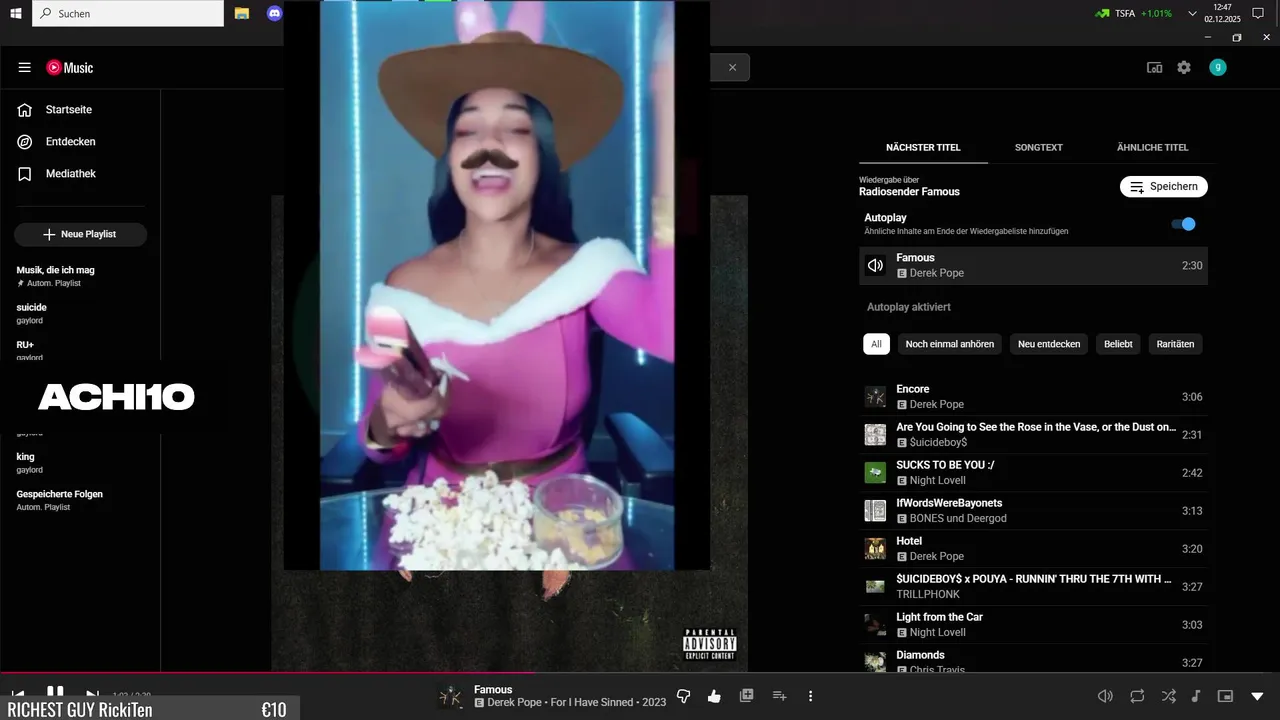Open the notification center icon

point(1259,14)
